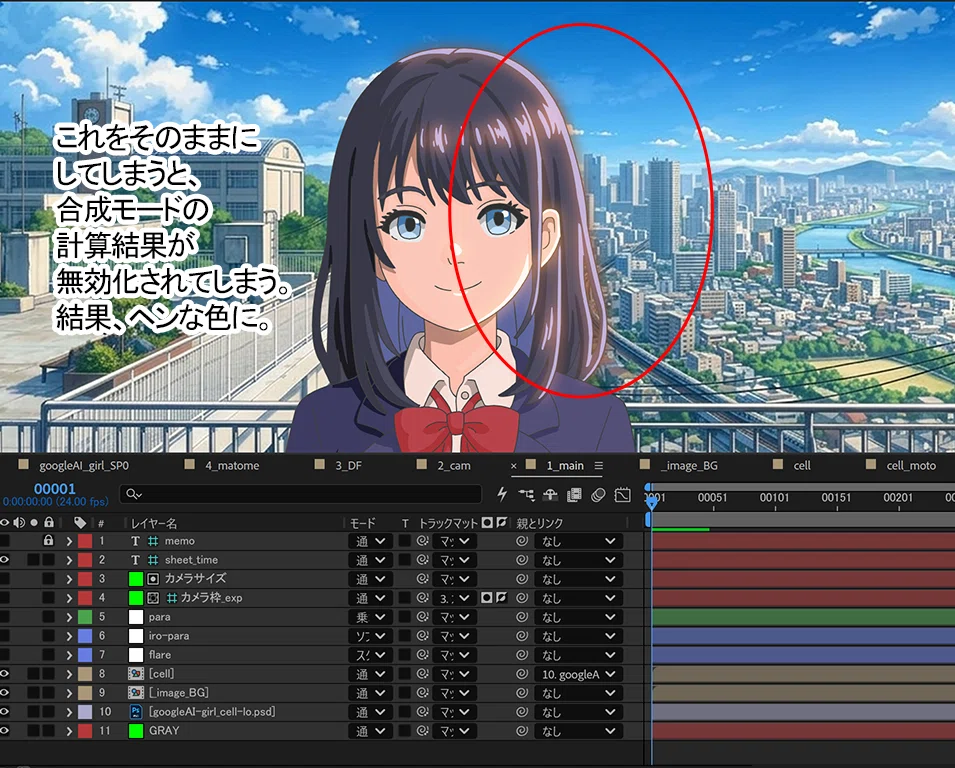This screenshot has width=955, height=768.
Task: Click the lock column header icon
Action: (x=49, y=523)
